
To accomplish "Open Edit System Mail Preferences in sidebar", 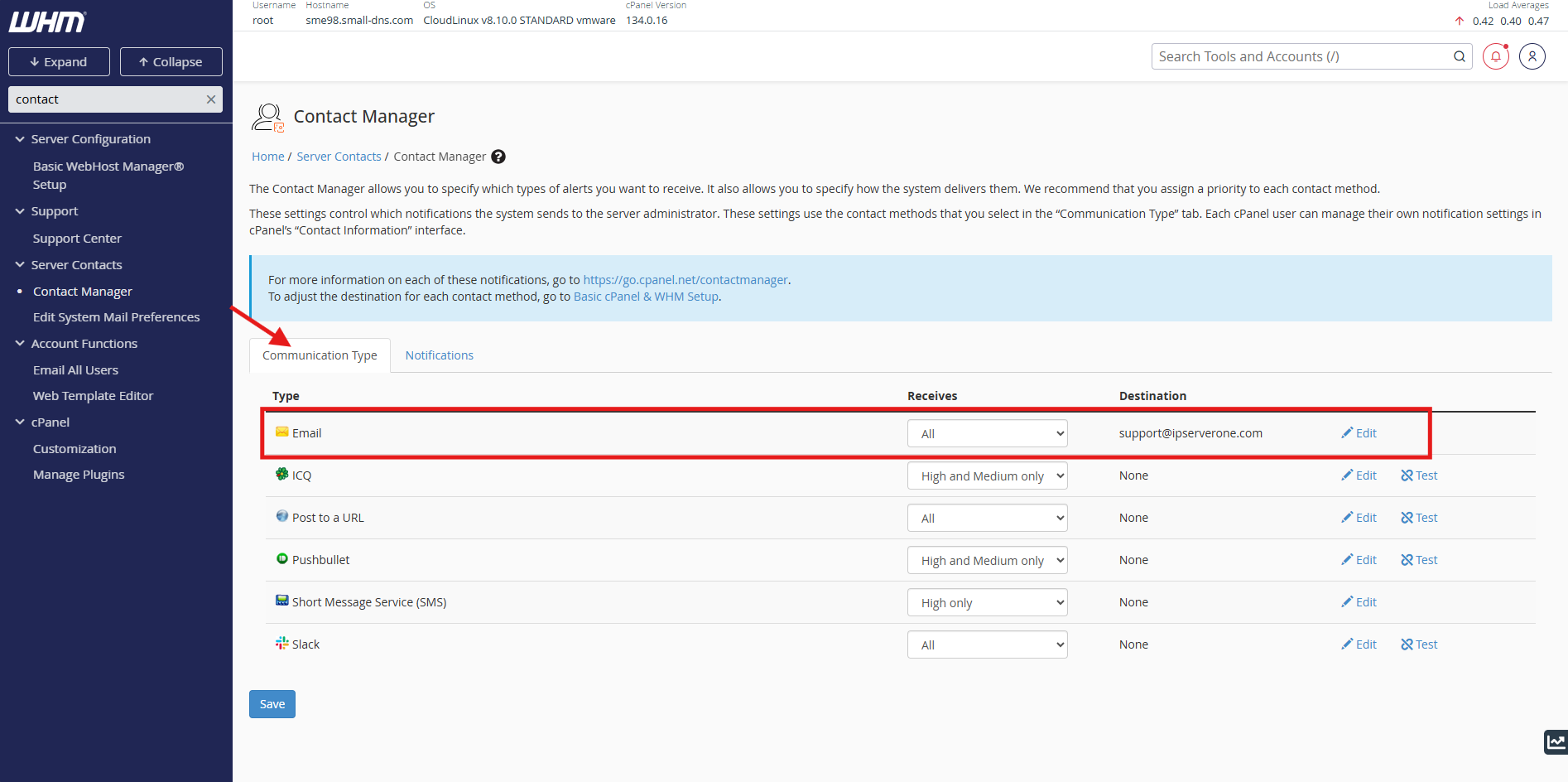I will 116,317.
